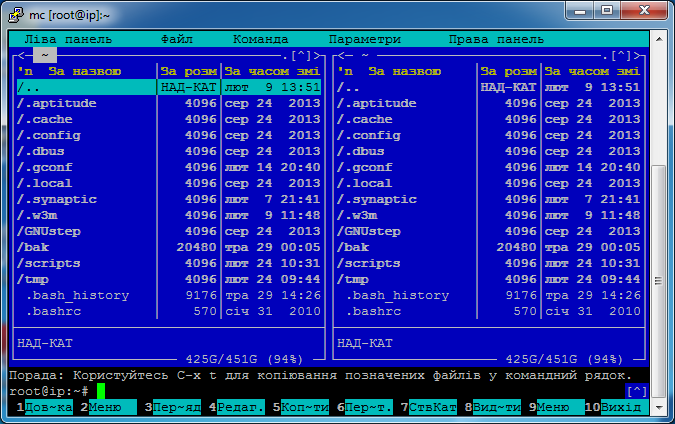Viewport: 675px width, 424px height.
Task: Click the terminal scrollbar up arrow
Action: coord(659,39)
